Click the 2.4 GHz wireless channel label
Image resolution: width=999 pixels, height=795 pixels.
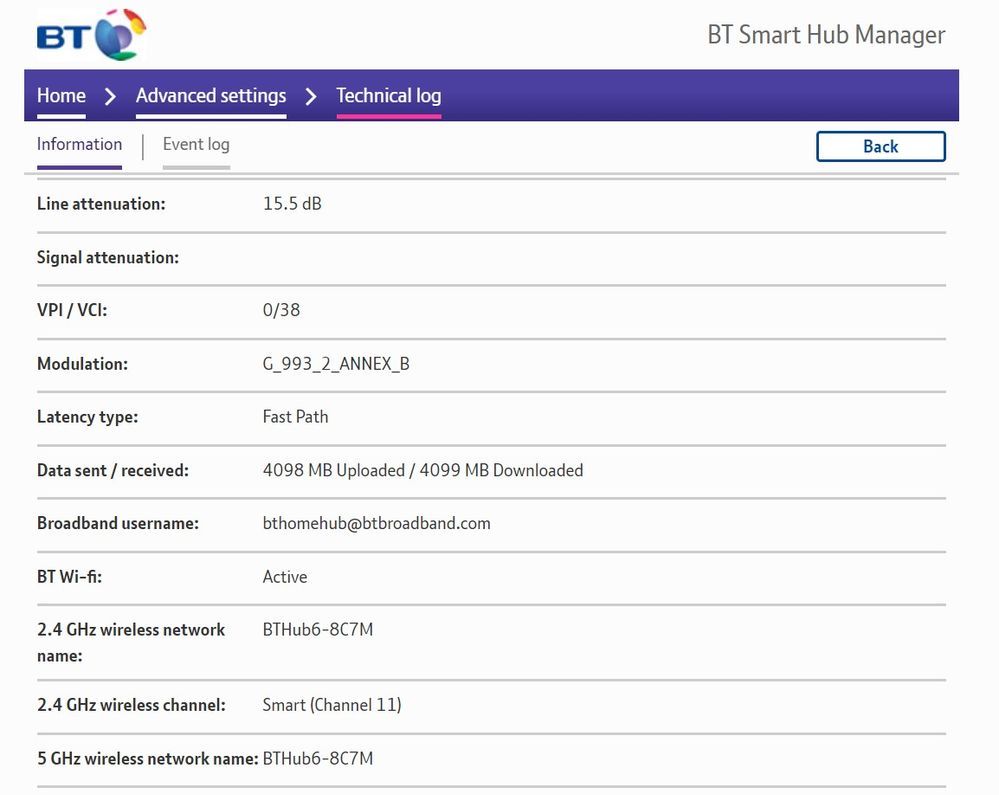131,705
